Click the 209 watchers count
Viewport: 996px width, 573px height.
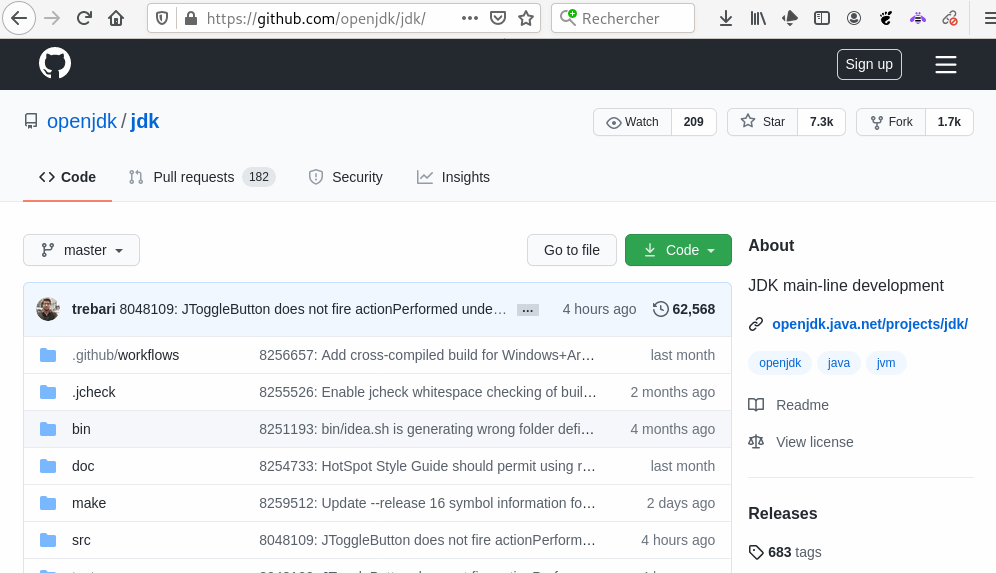click(694, 122)
